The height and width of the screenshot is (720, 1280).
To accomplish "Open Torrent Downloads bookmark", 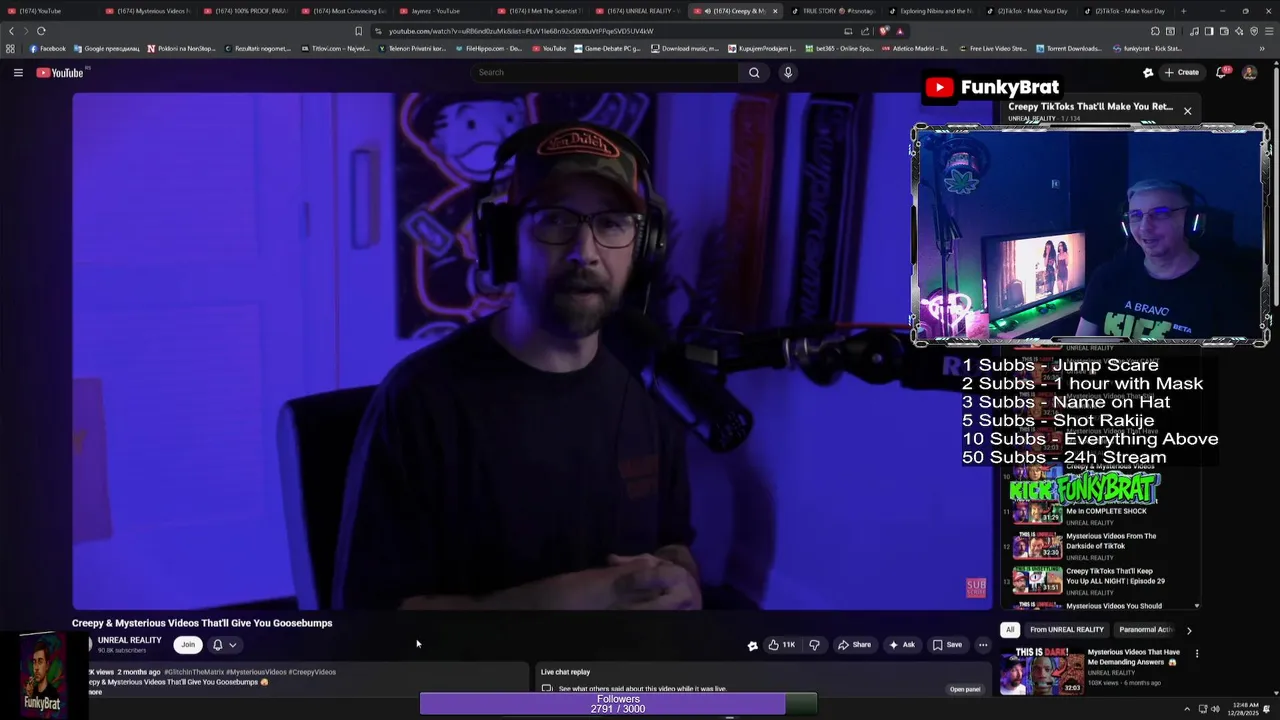I will [x=1069, y=48].
